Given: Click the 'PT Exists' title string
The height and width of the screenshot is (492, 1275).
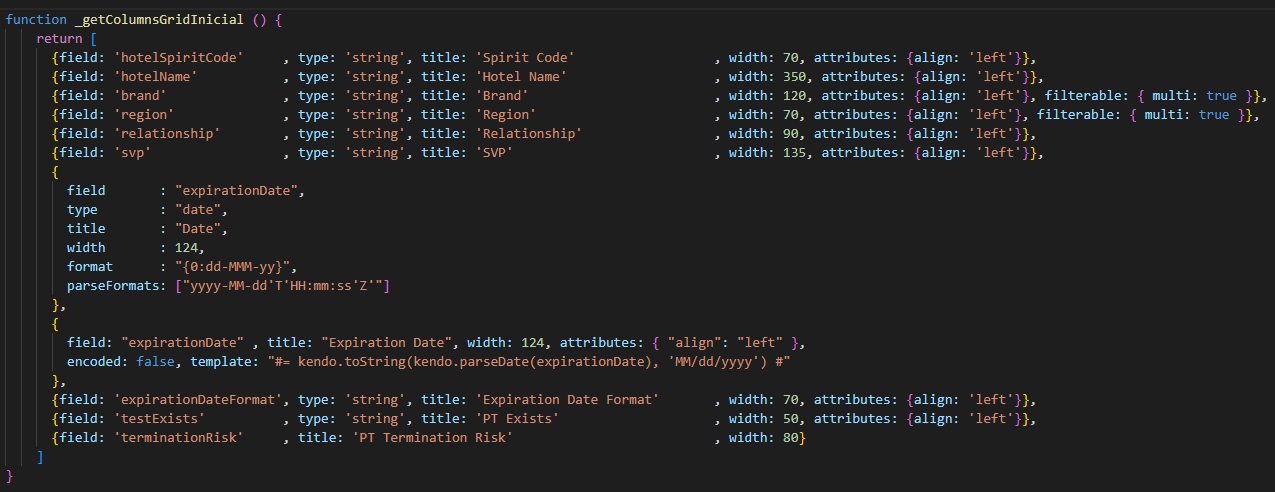Looking at the screenshot, I should (518, 419).
